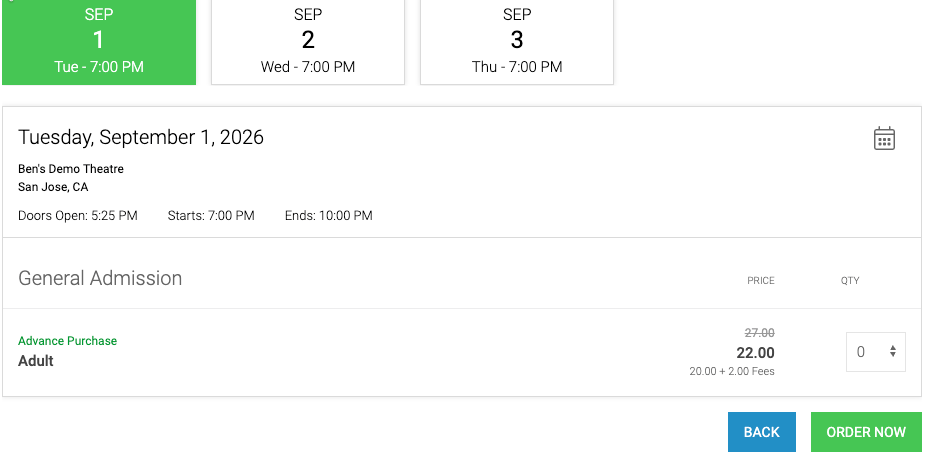
Task: Click the ORDER NOW button
Action: pos(866,432)
